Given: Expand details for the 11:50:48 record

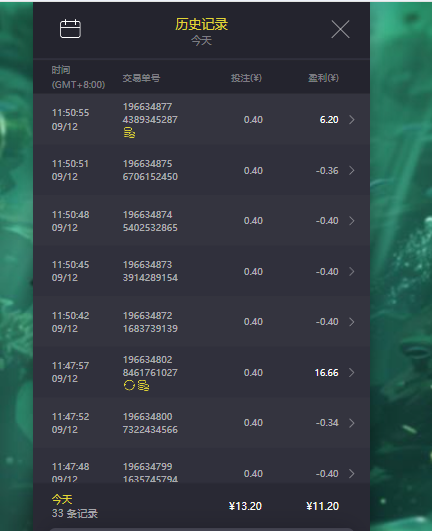Looking at the screenshot, I should pos(352,221).
